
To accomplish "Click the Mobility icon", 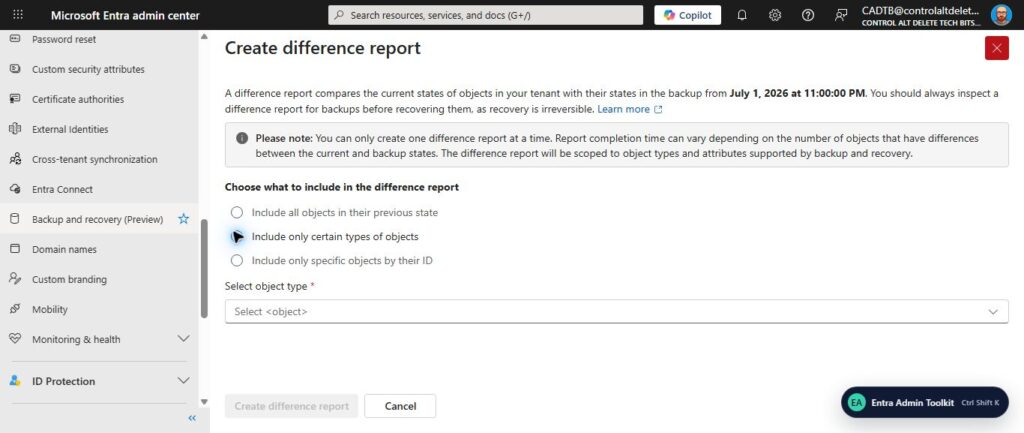I will (x=15, y=310).
